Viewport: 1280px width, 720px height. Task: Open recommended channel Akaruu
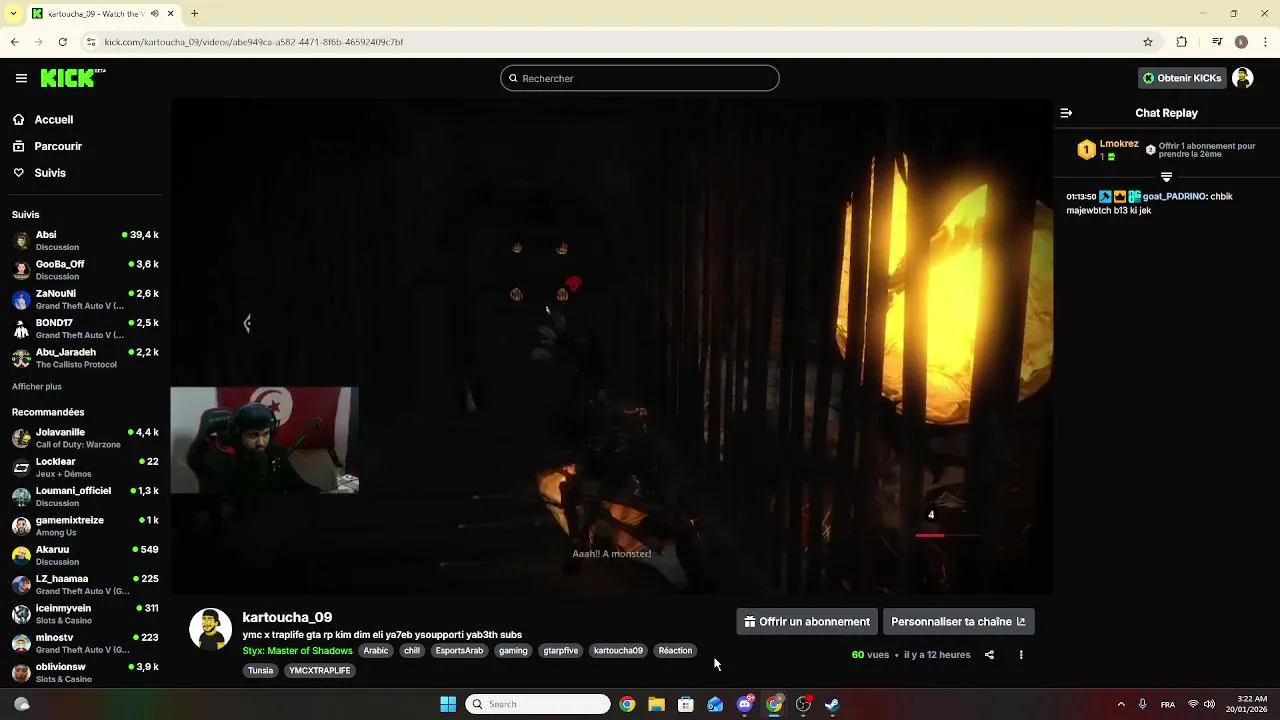[84, 555]
